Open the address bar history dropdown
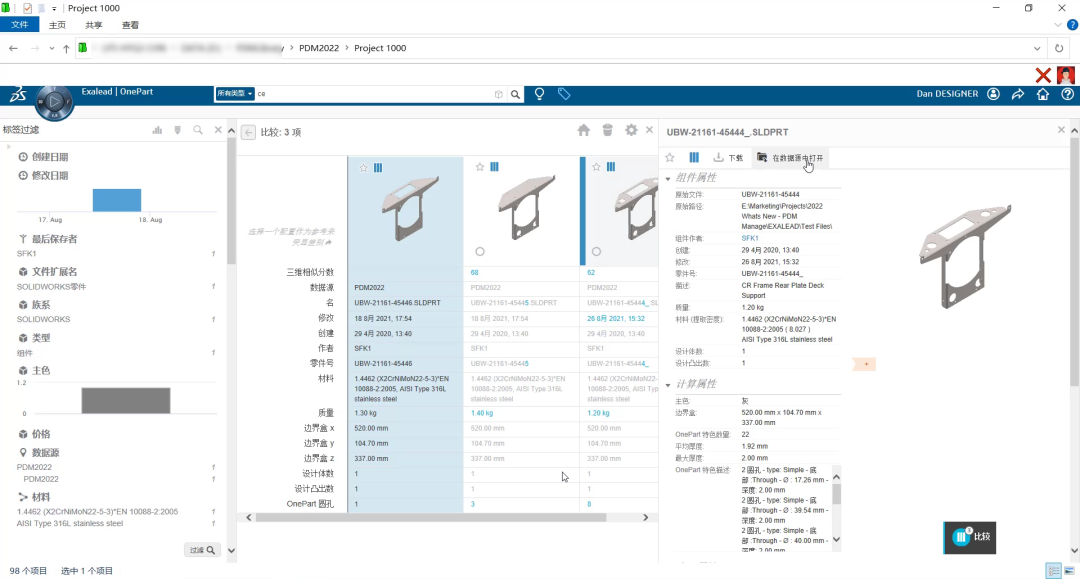1080x579 pixels. click(x=1037, y=48)
